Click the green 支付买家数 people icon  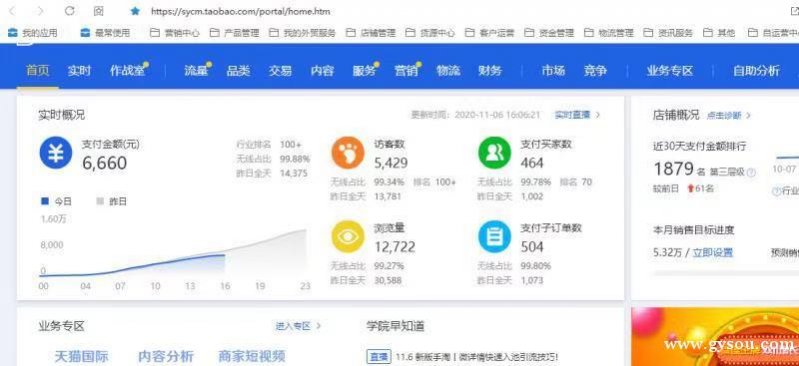(x=494, y=153)
